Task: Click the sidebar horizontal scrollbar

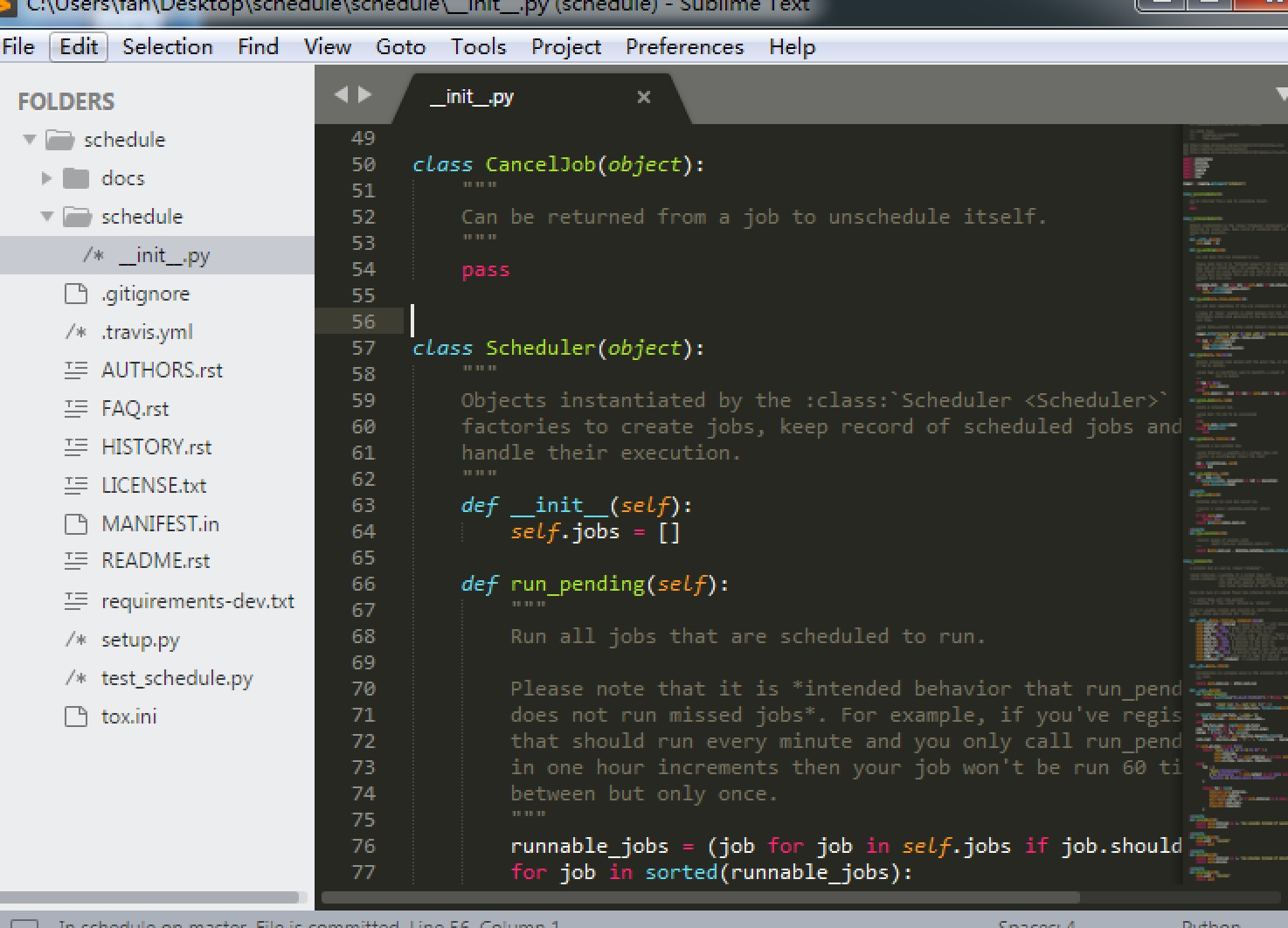Action: (x=149, y=897)
